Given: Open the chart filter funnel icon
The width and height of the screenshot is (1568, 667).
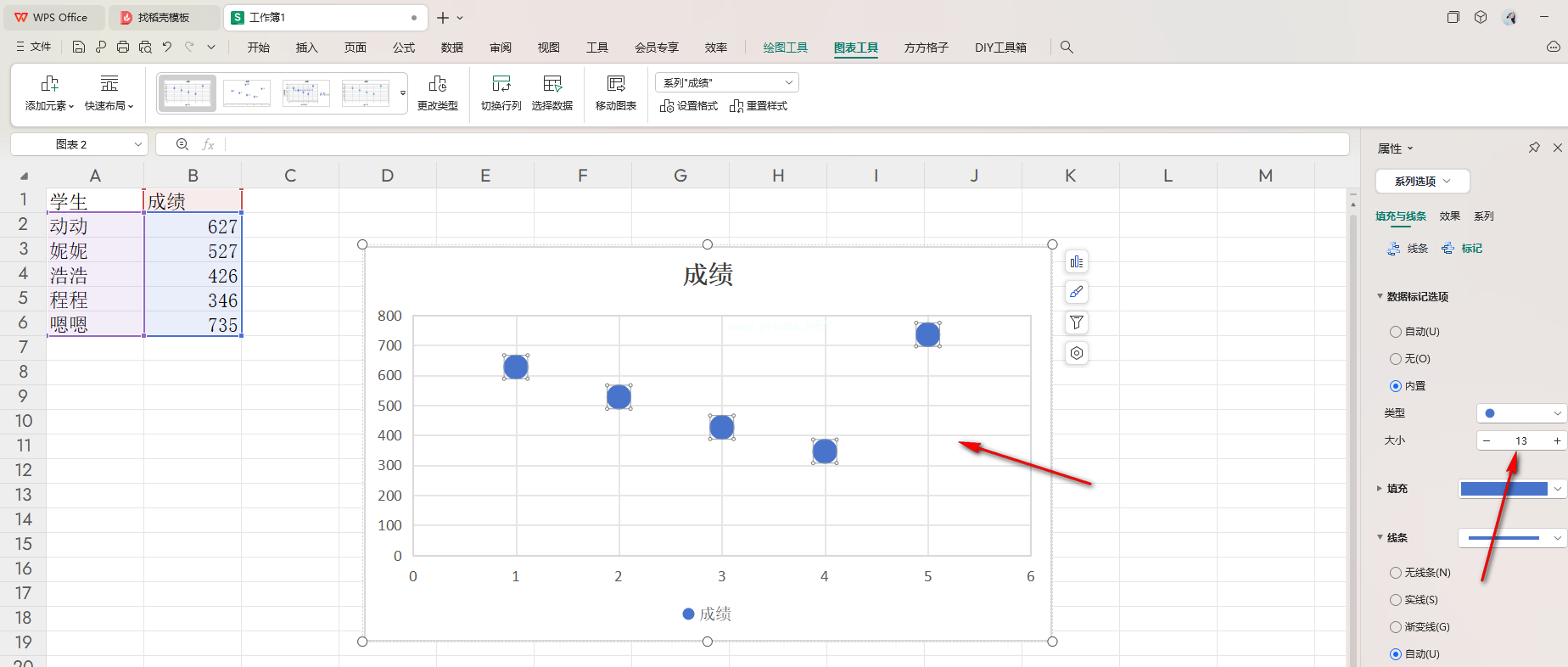Looking at the screenshot, I should coord(1076,322).
